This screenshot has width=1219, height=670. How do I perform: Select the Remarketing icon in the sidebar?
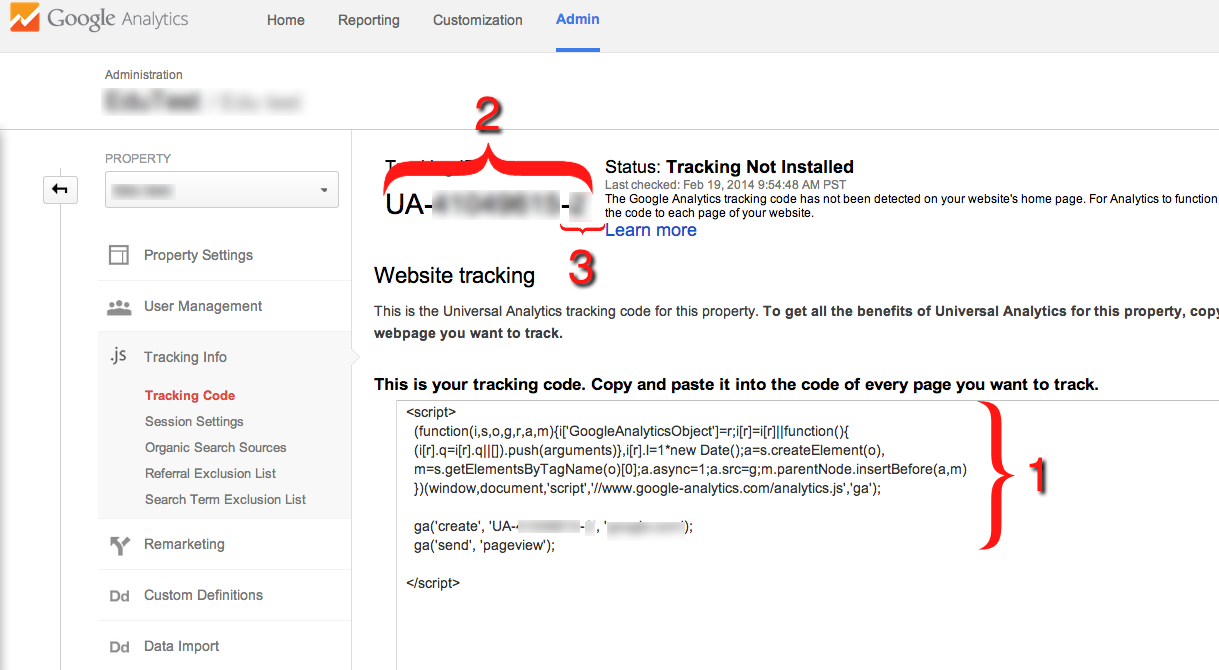(118, 544)
